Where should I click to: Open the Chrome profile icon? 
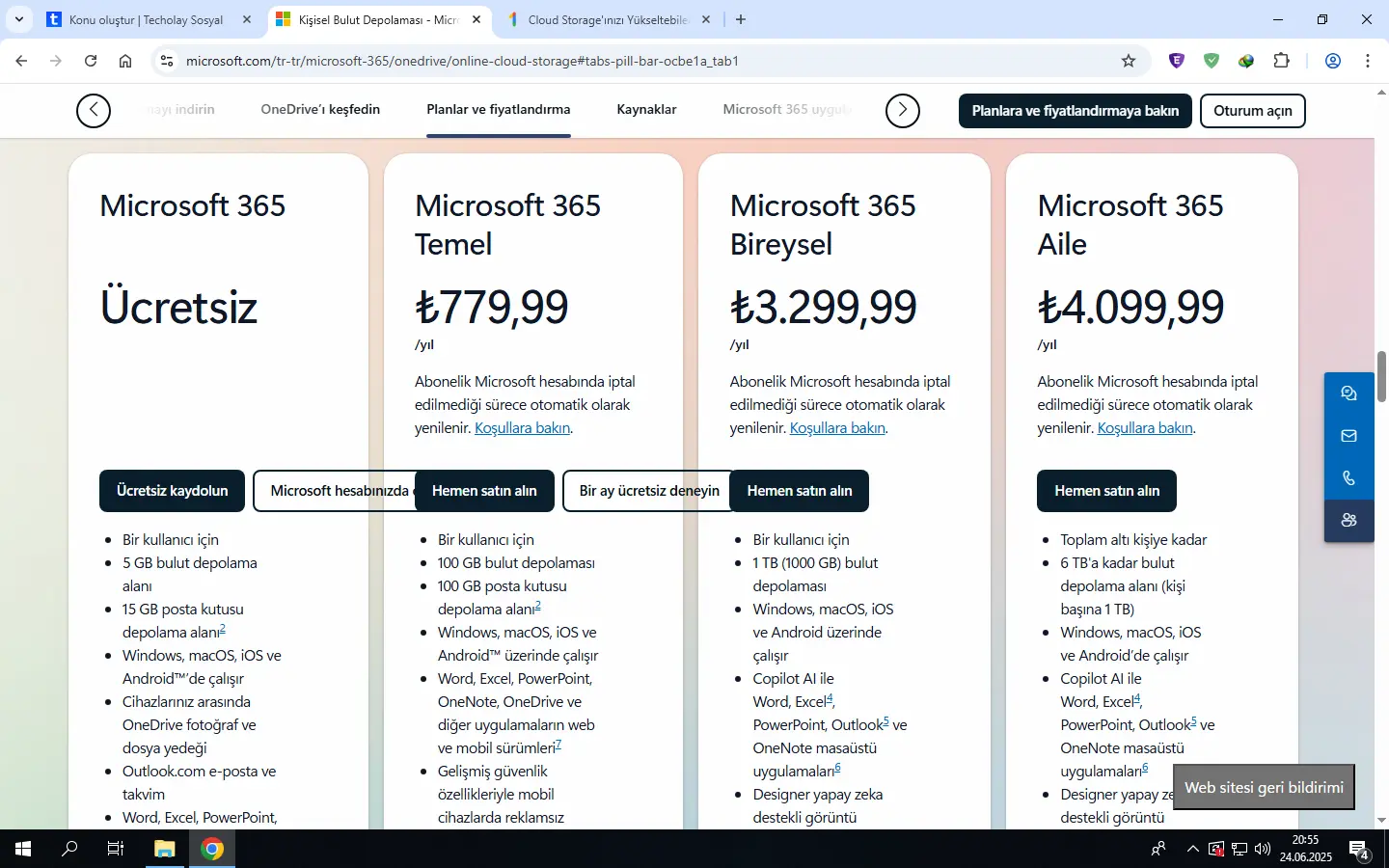1333,61
